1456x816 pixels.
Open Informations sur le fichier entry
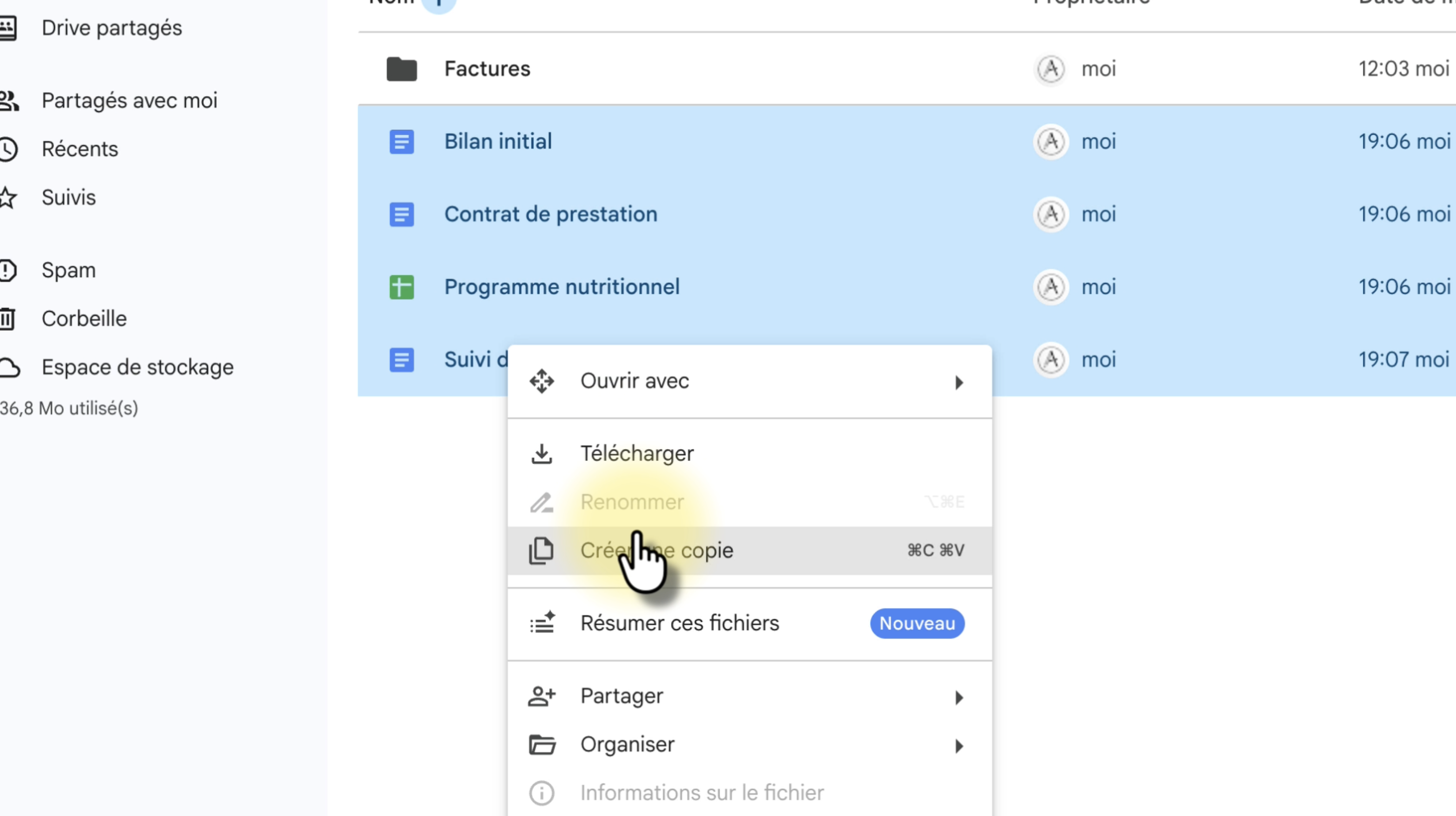point(701,793)
